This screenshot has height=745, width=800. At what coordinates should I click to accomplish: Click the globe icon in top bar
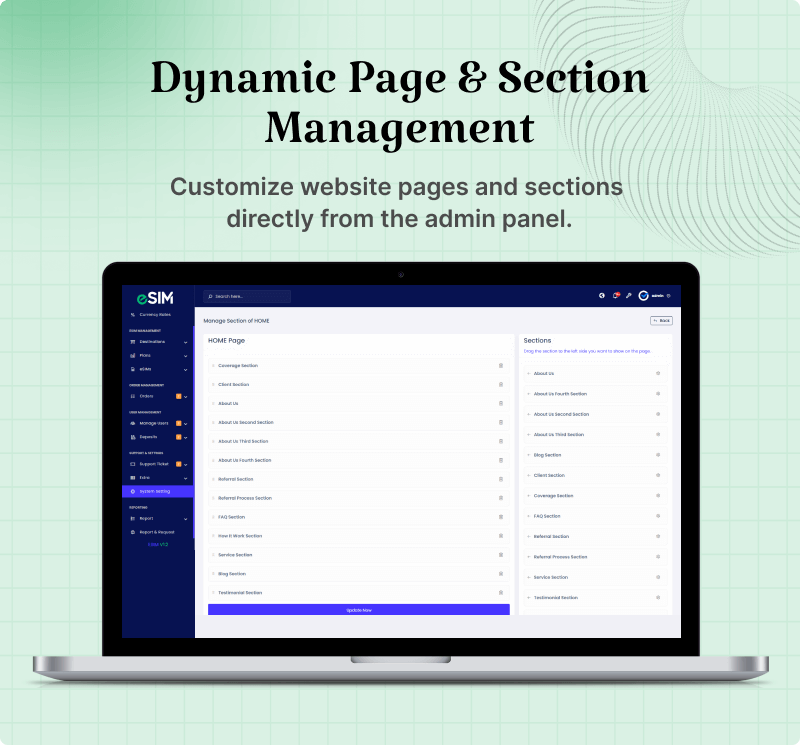point(602,296)
